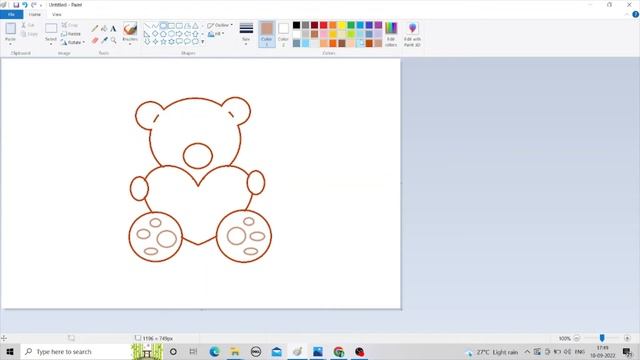The width and height of the screenshot is (640, 360).
Task: Click the teddy bear's nose on canvas
Action: click(x=198, y=156)
